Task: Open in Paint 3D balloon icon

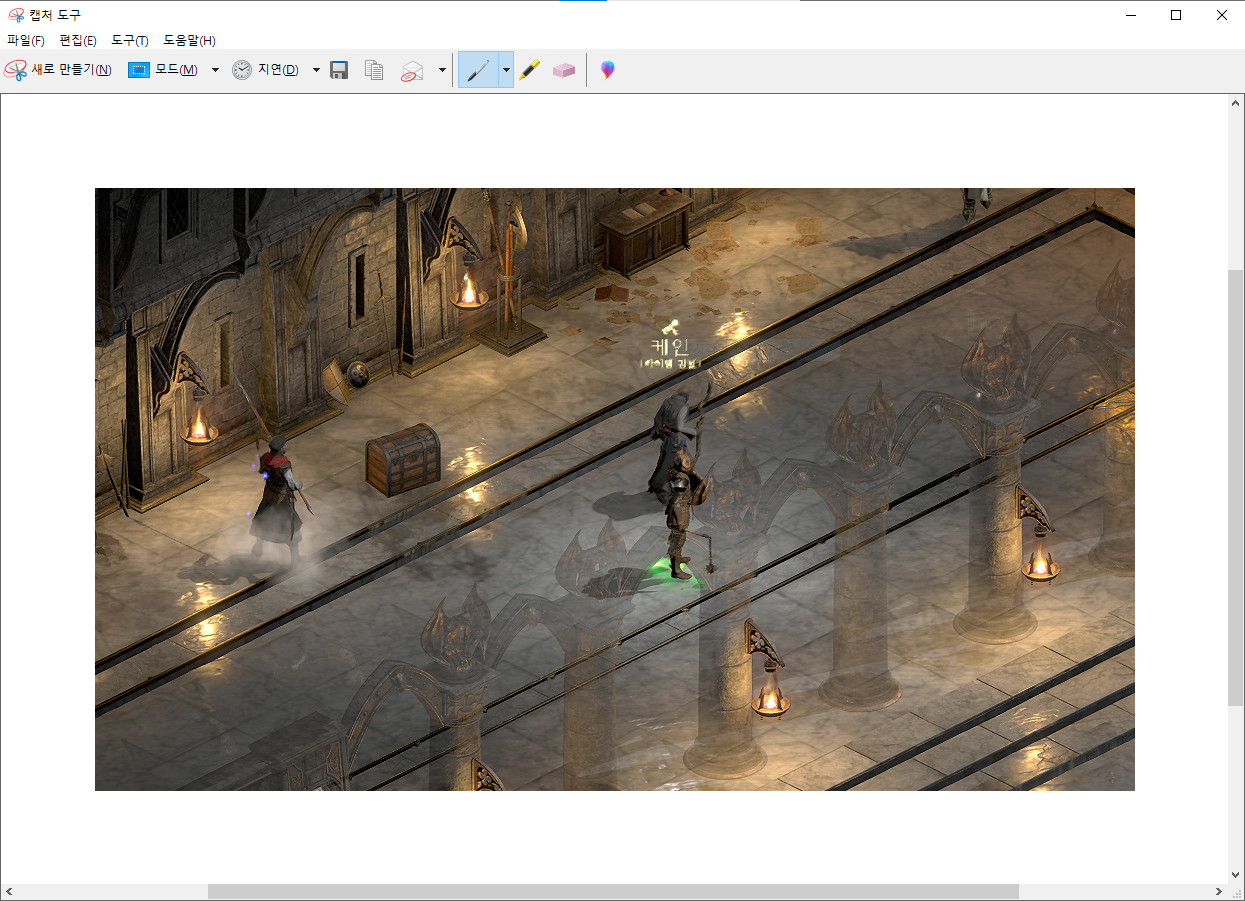Action: [607, 70]
